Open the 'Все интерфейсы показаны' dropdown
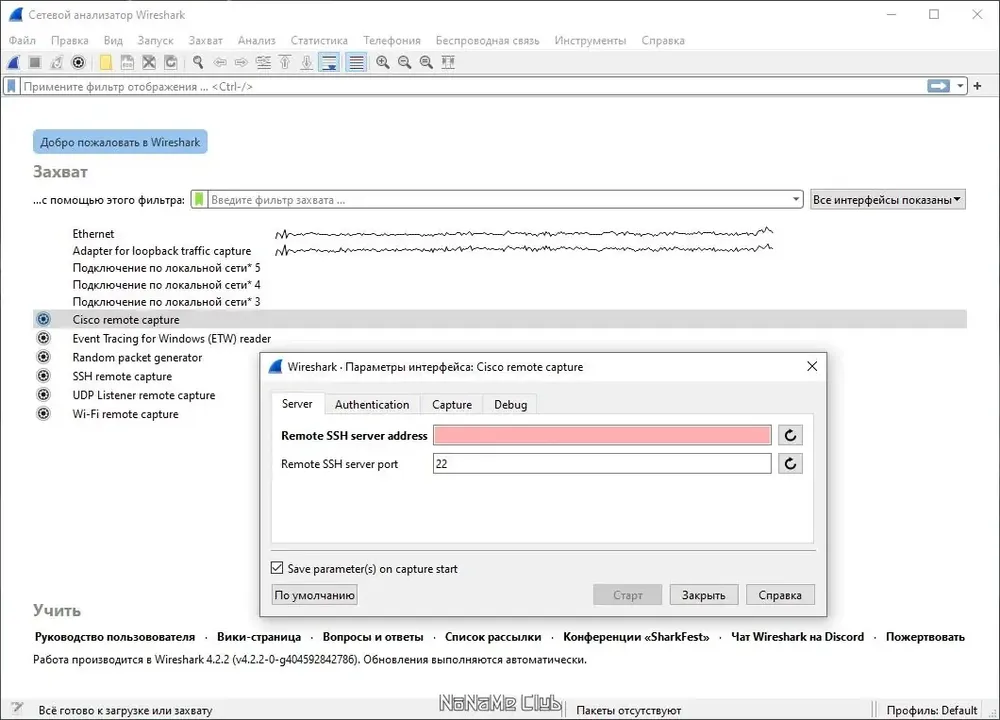Image resolution: width=1000 pixels, height=720 pixels. coord(887,200)
